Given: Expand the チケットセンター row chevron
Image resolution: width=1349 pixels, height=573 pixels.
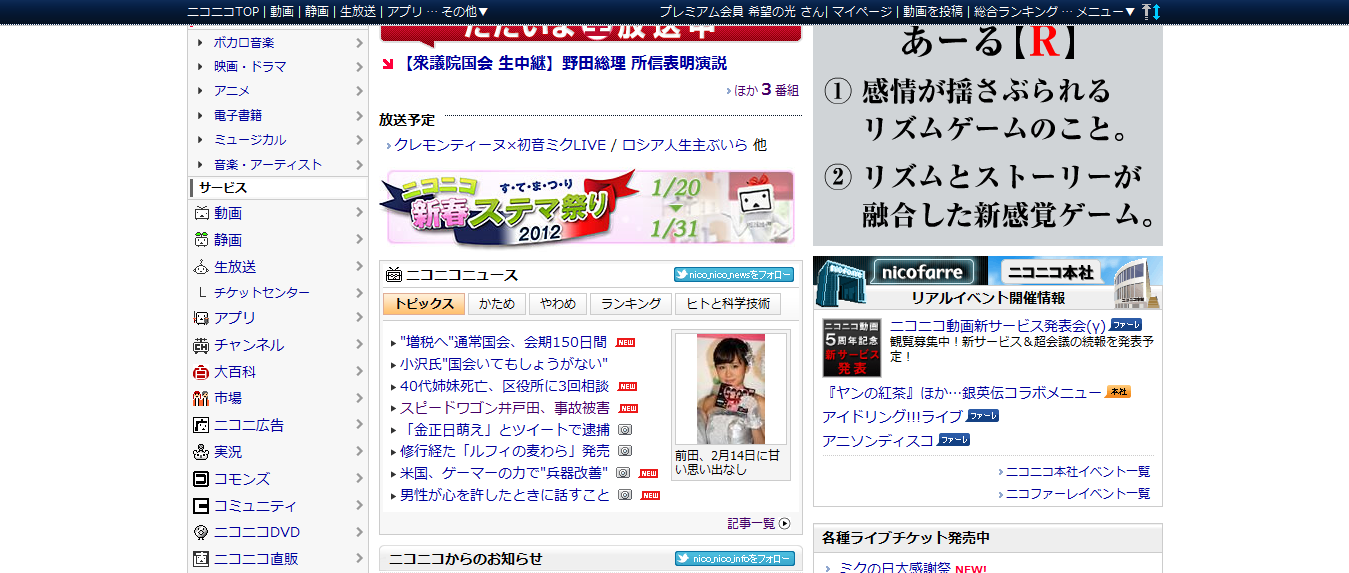Looking at the screenshot, I should [359, 293].
